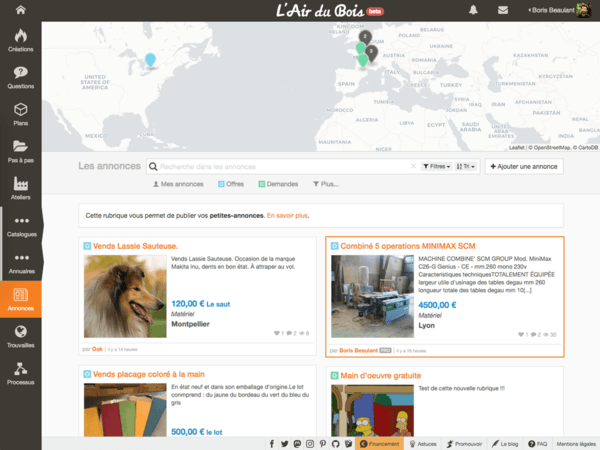Click the notifications bell icon
Image resolution: width=600 pixels, height=450 pixels.
(x=473, y=10)
